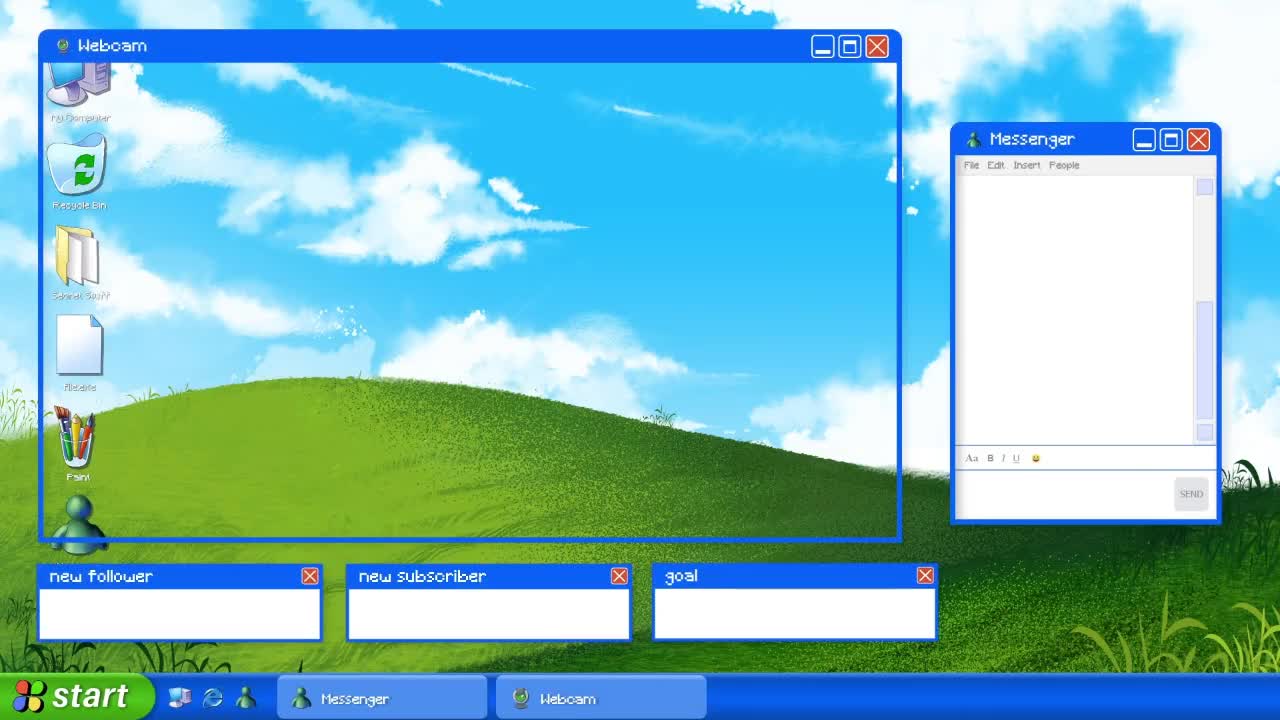The image size is (1280, 720).
Task: Open the My Computer desktop icon
Action: pyautogui.click(x=79, y=84)
